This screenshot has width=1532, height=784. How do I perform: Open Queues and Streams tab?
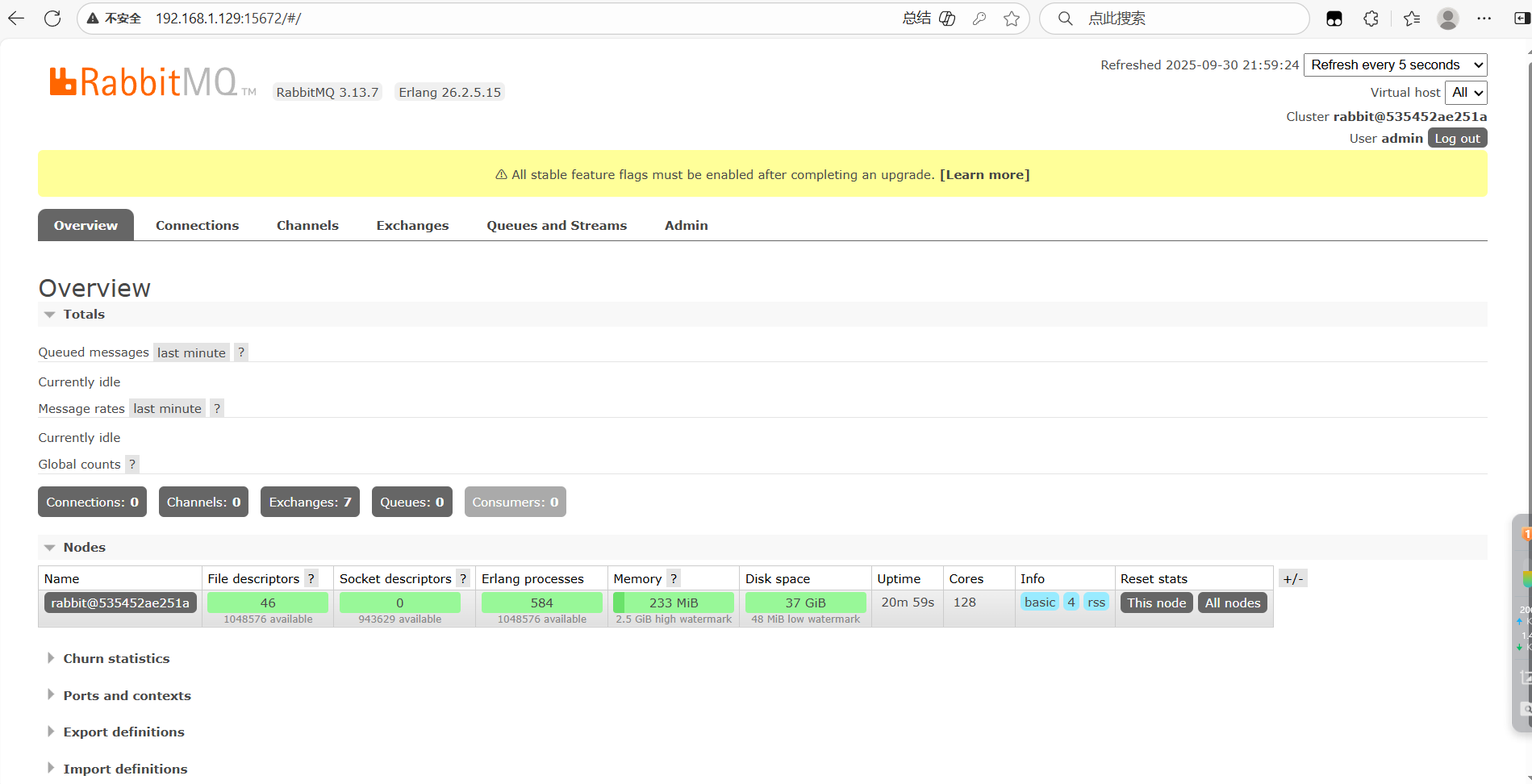pos(557,225)
